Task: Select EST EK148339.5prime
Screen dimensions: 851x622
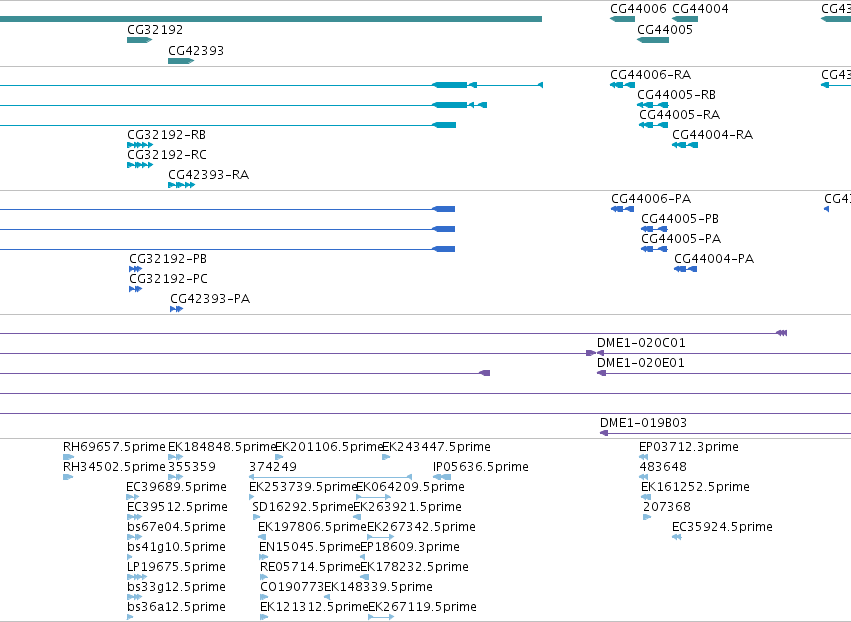Action: (378, 587)
